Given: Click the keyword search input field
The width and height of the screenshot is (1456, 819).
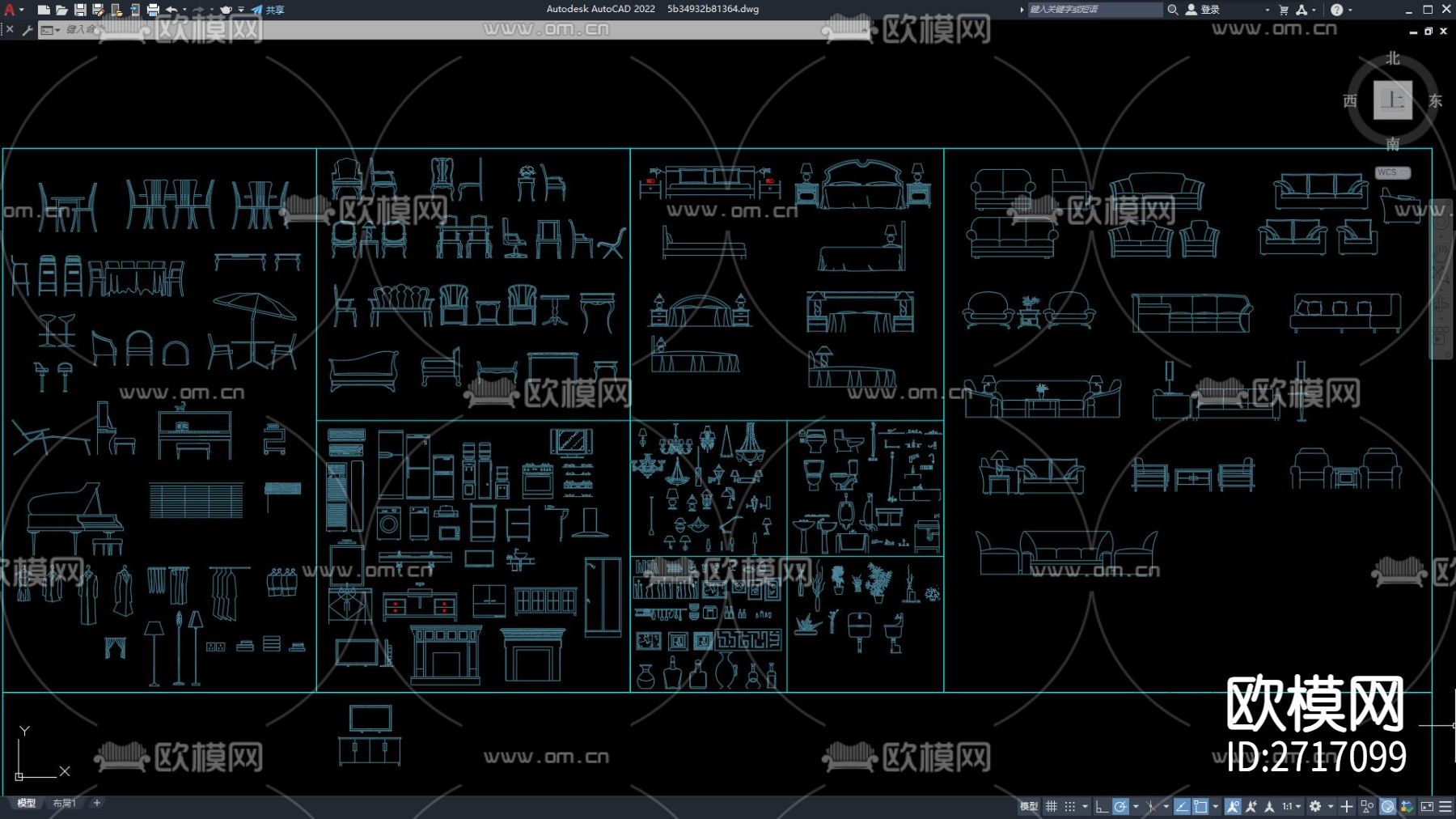Looking at the screenshot, I should [1095, 10].
